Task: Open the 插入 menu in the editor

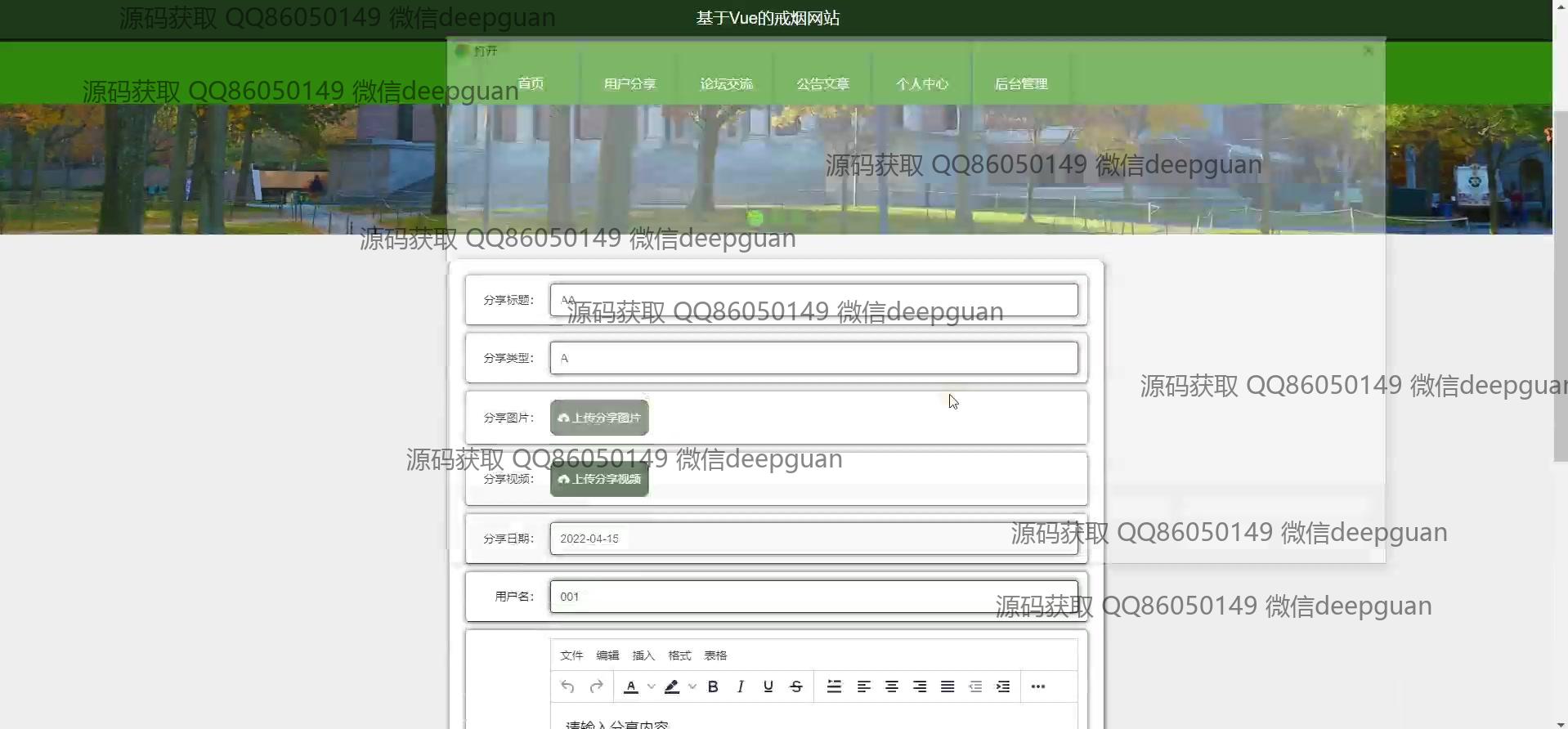Action: pyautogui.click(x=643, y=655)
